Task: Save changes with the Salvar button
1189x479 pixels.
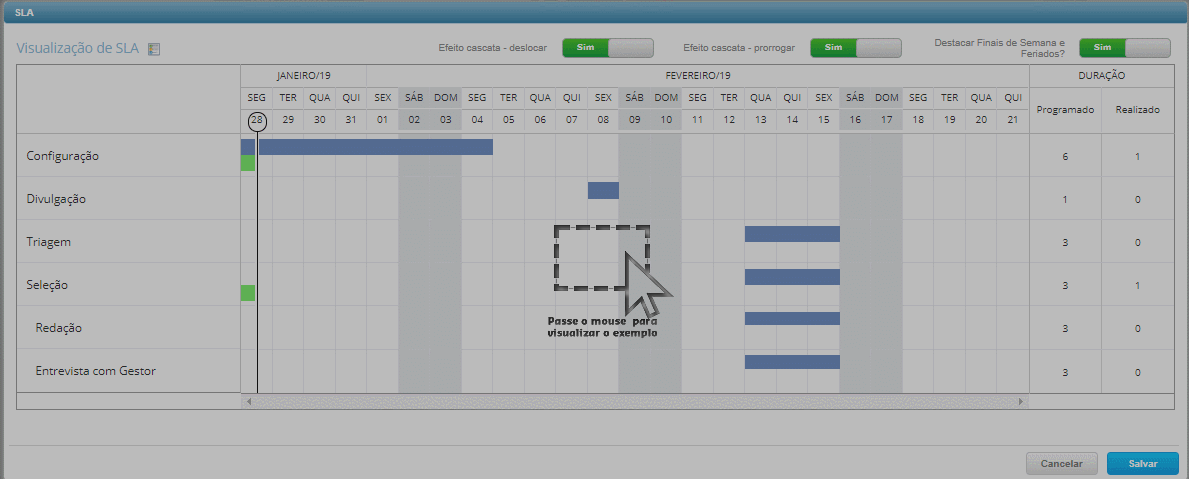Action: point(1143,464)
